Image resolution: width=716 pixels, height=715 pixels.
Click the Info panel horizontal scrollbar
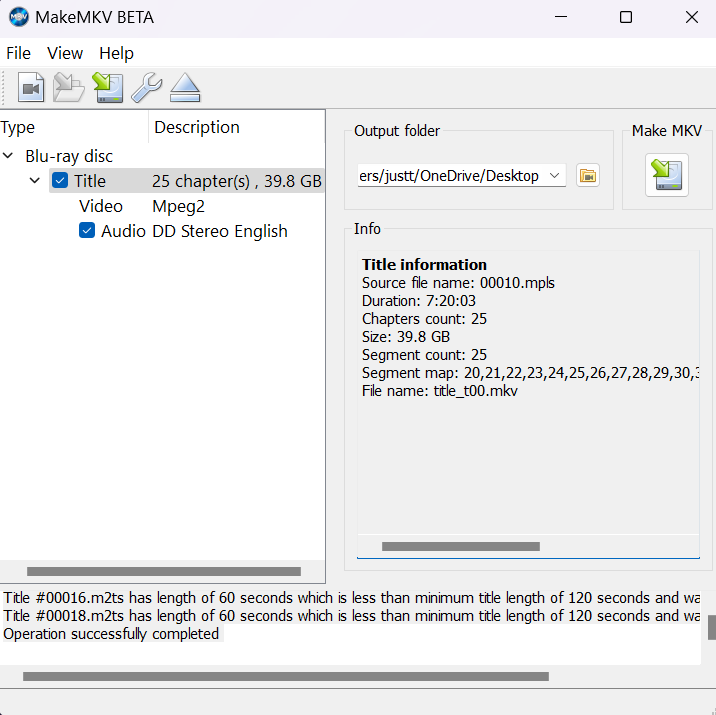coord(461,547)
